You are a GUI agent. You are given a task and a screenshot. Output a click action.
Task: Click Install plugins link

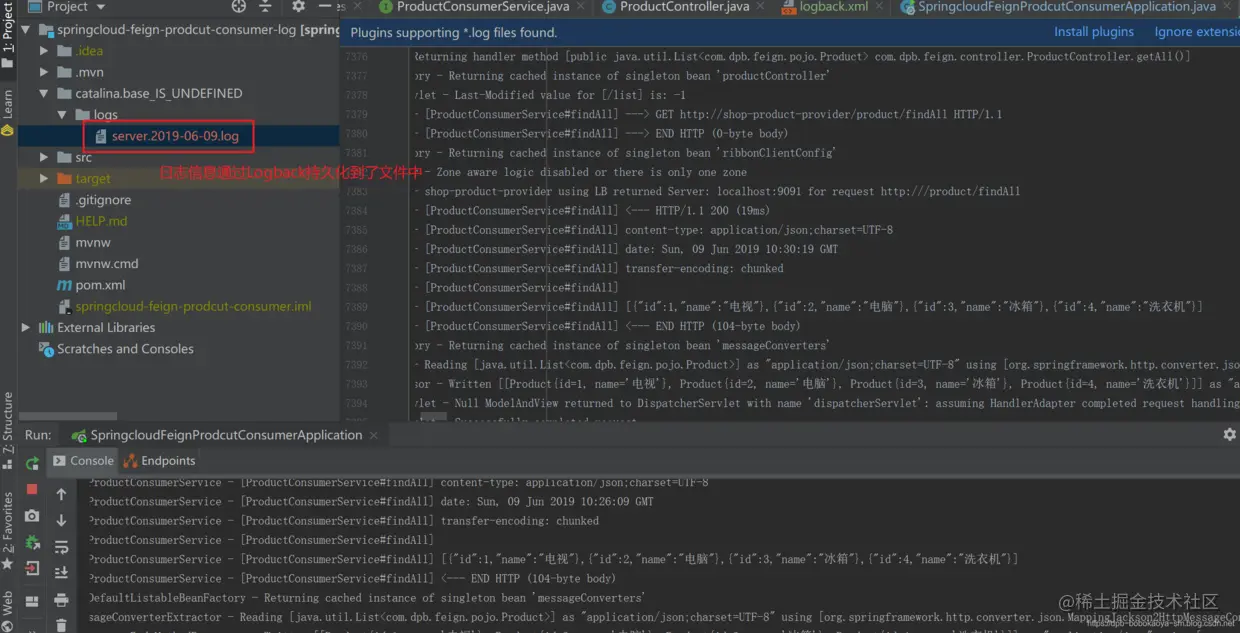click(1094, 32)
